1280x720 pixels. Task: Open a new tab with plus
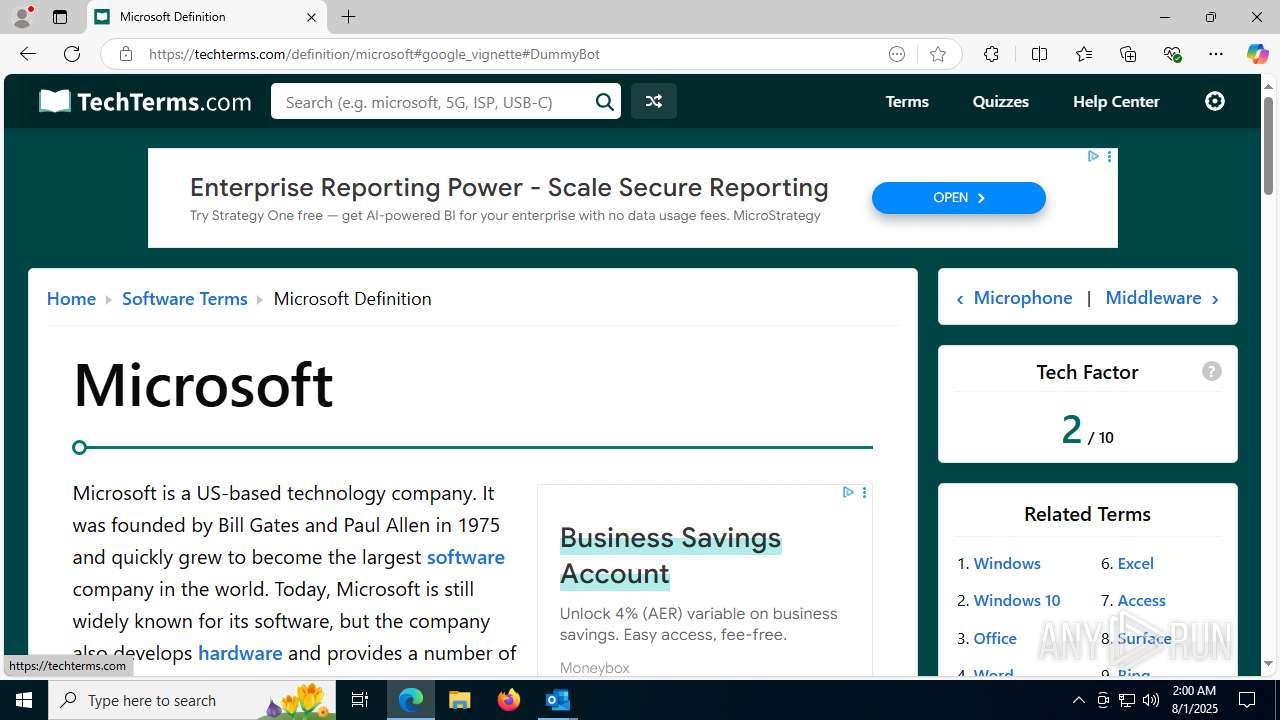348,17
